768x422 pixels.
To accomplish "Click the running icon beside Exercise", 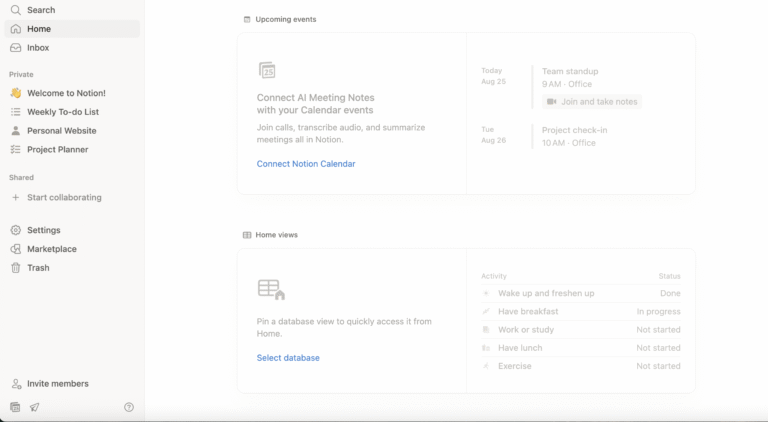I will click(x=486, y=366).
